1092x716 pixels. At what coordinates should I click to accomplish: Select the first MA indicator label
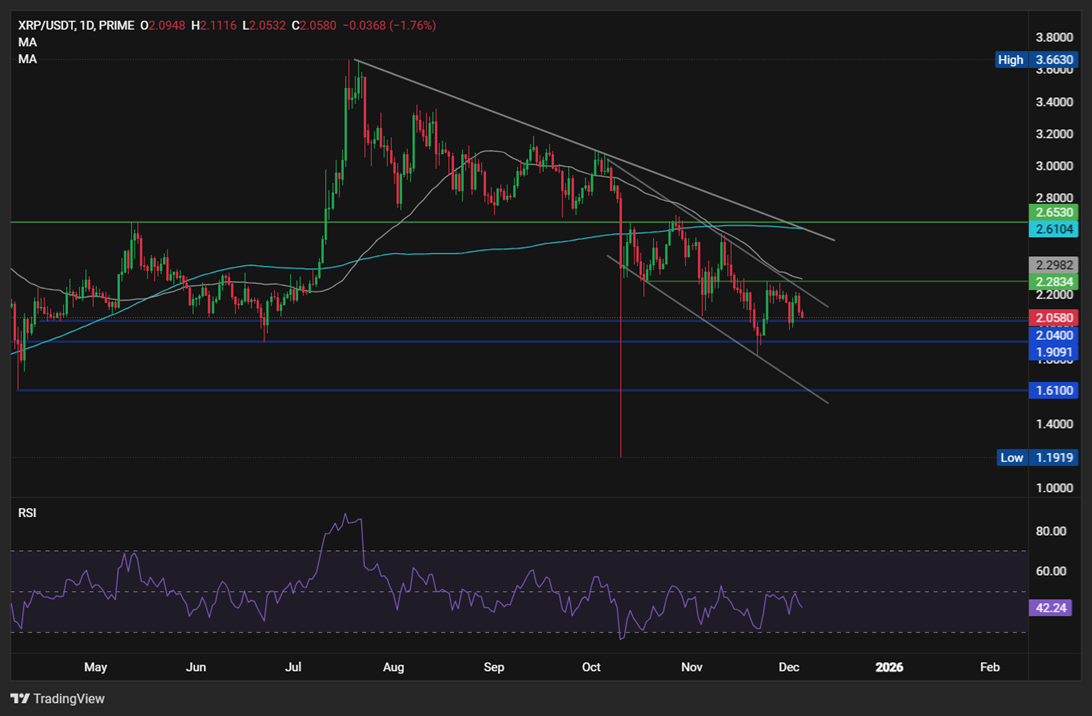[27, 42]
